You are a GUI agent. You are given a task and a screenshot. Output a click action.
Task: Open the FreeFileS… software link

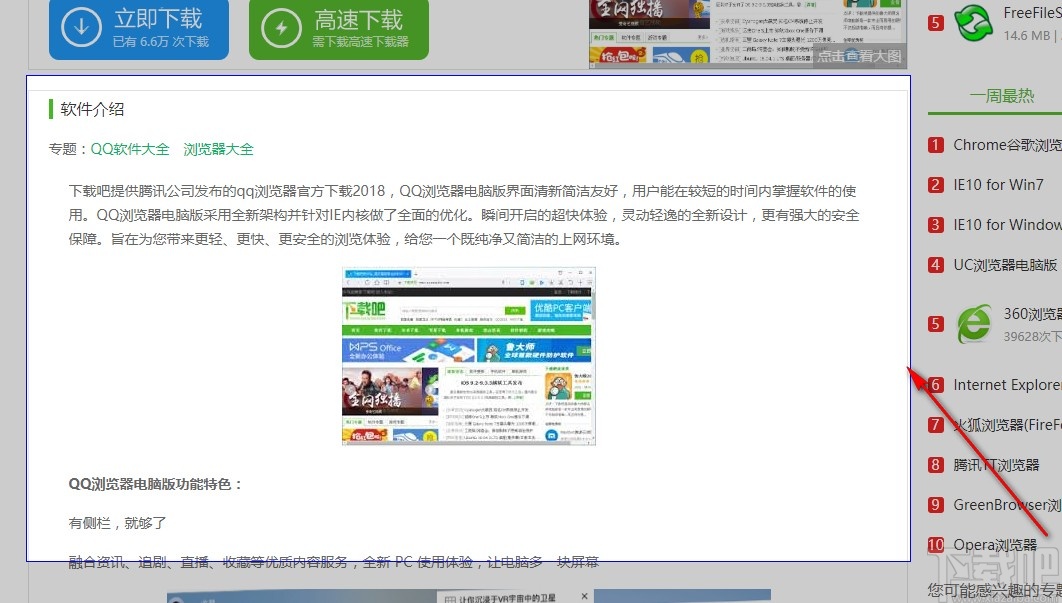[1032, 13]
